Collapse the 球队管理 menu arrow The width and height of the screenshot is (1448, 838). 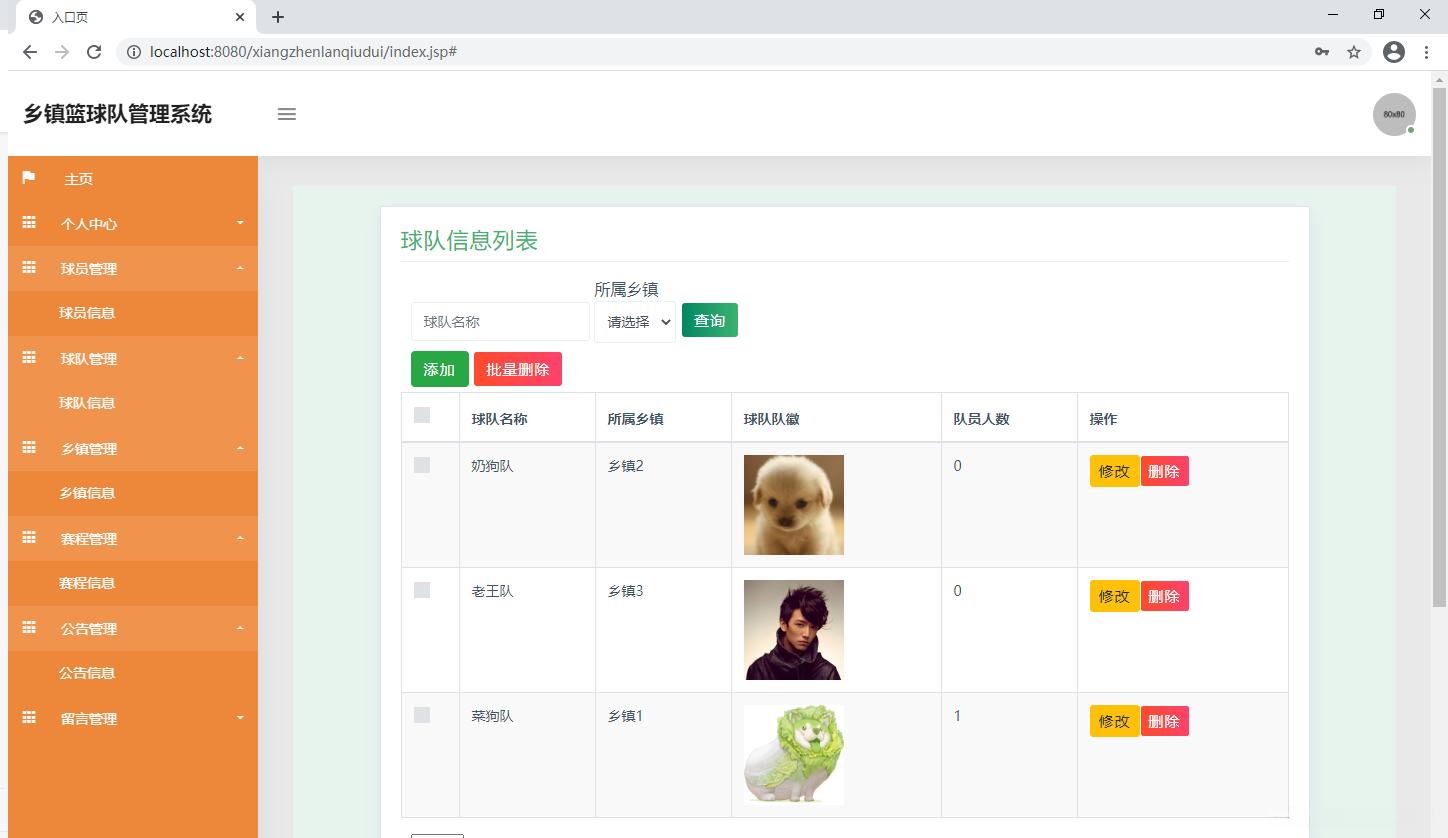click(240, 358)
